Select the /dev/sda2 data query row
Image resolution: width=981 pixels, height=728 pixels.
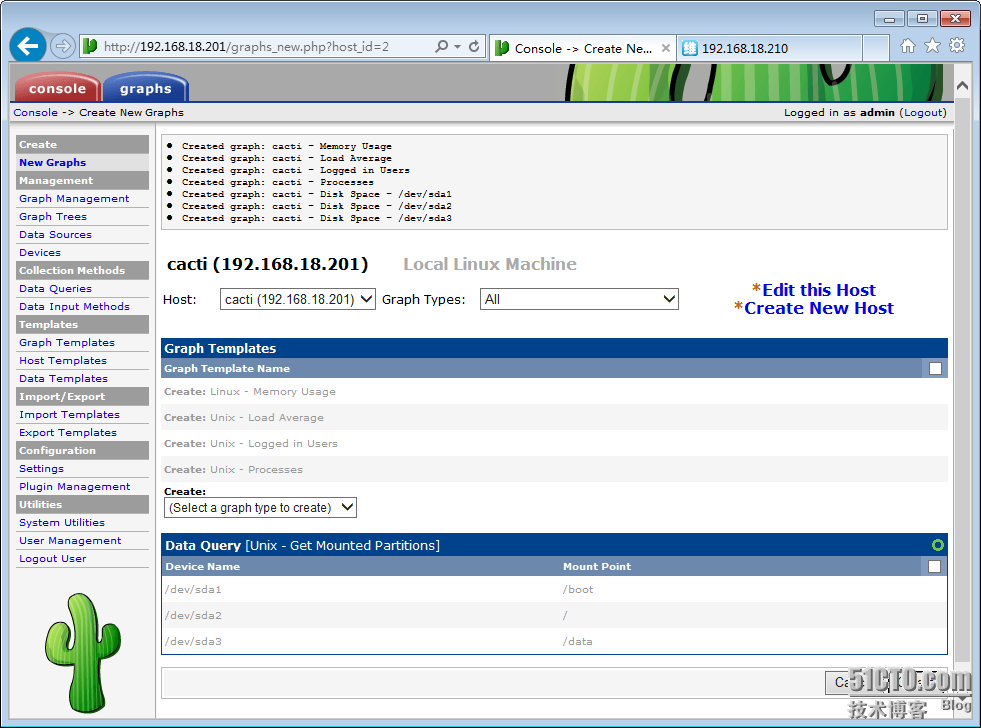click(554, 615)
